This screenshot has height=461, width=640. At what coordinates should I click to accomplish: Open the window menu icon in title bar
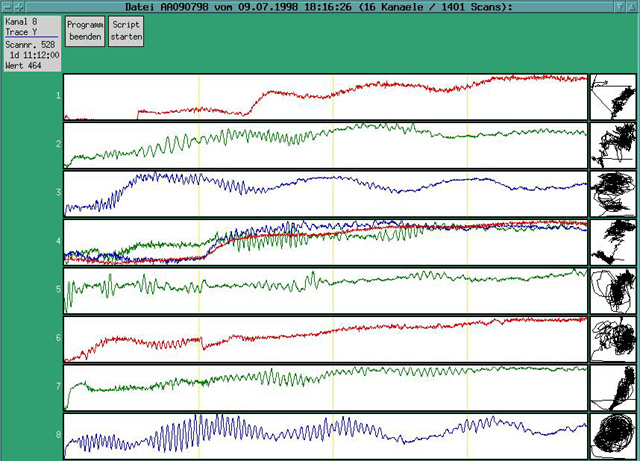pyautogui.click(x=7, y=7)
